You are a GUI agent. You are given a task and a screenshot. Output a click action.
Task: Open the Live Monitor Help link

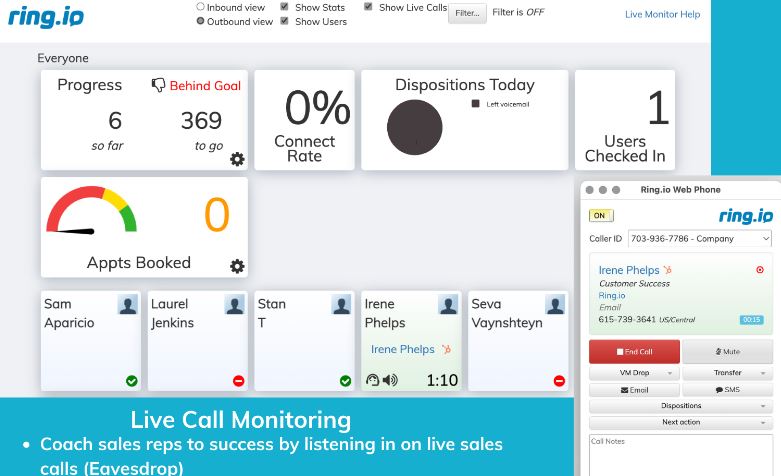coord(662,14)
